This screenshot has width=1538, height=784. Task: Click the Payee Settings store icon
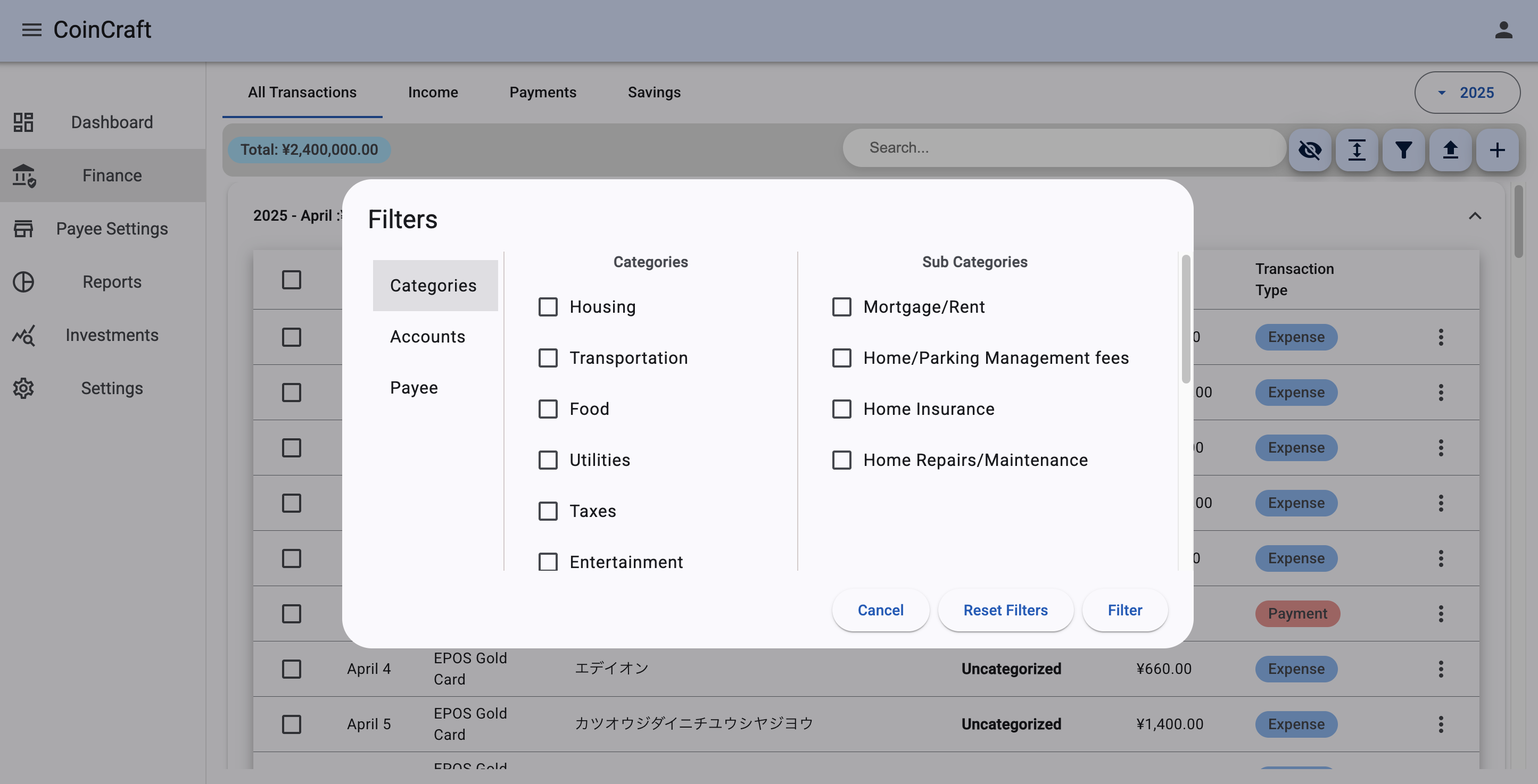pyautogui.click(x=23, y=229)
